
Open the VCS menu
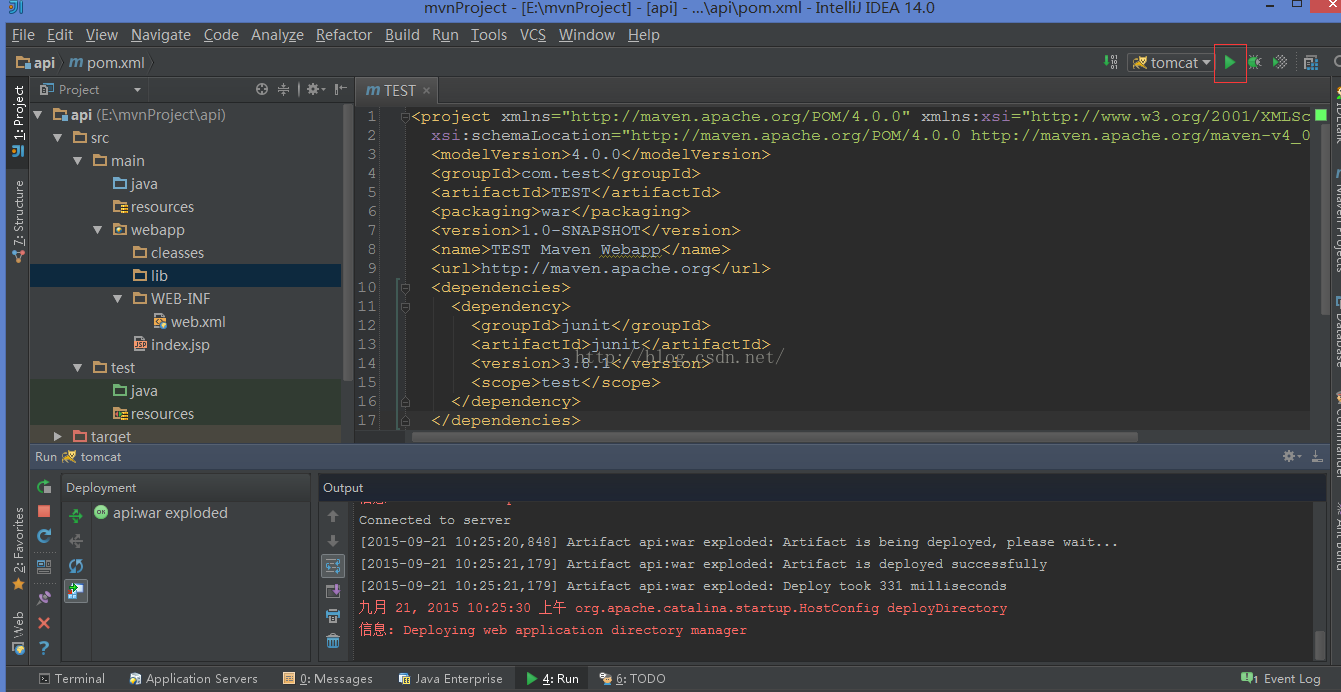tap(533, 35)
